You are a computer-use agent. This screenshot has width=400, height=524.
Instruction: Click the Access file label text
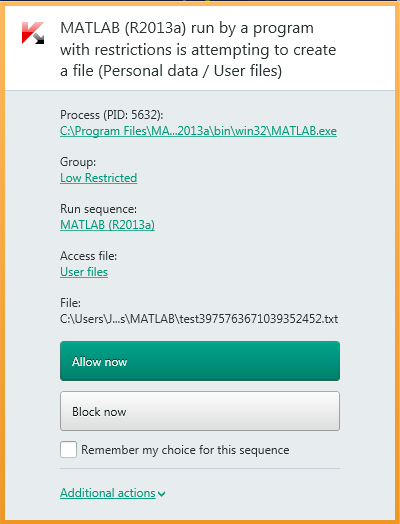click(89, 256)
